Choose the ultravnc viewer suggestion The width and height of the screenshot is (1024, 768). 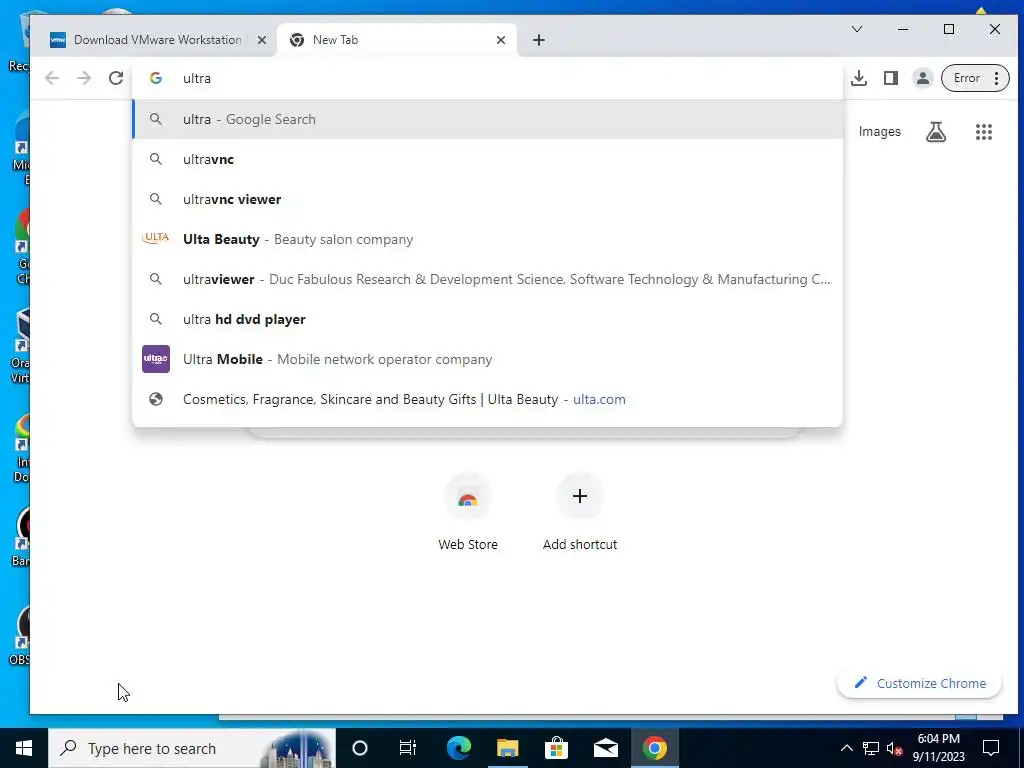487,199
